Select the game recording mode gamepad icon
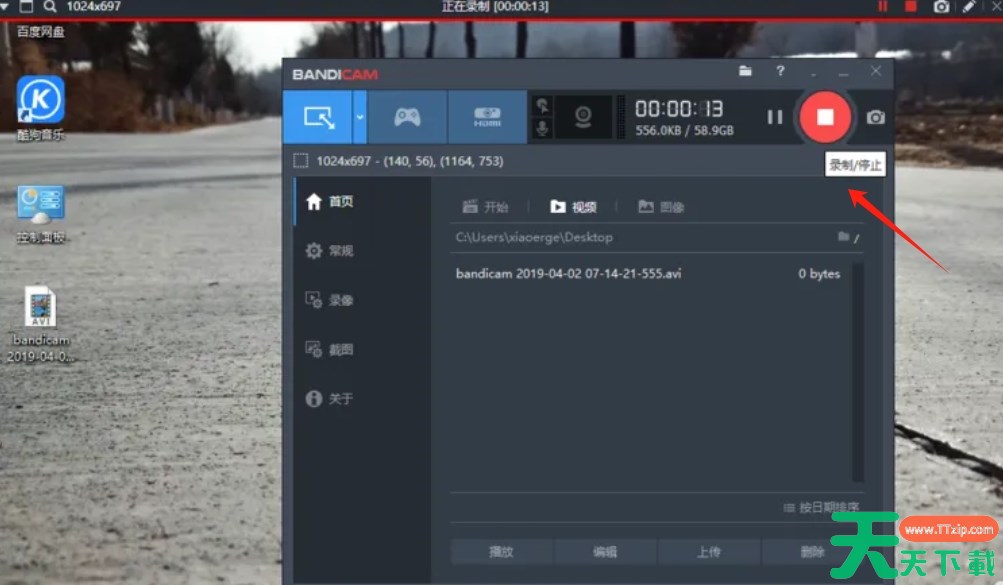The width and height of the screenshot is (1003, 585). pos(405,117)
